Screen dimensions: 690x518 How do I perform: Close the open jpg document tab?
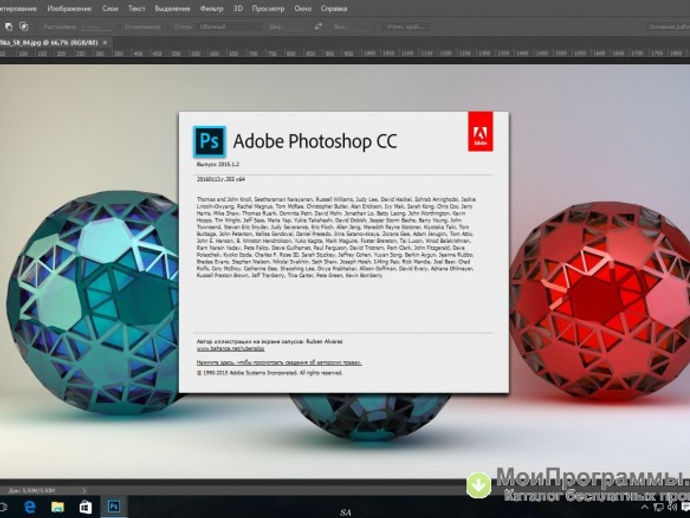pos(105,43)
